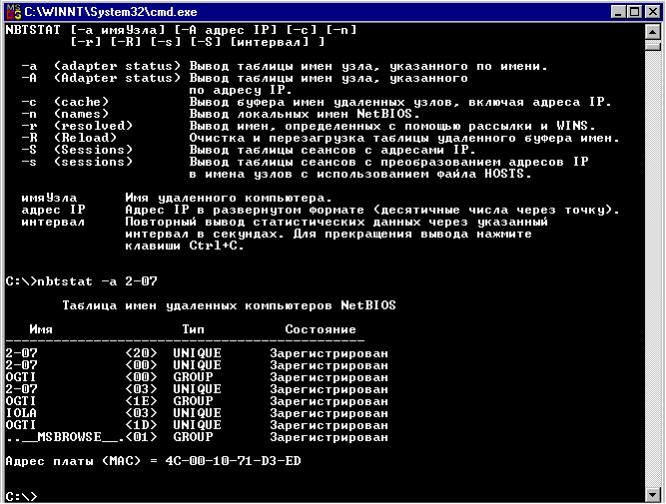Click the OGTI <00> GROUP row

tap(197, 377)
